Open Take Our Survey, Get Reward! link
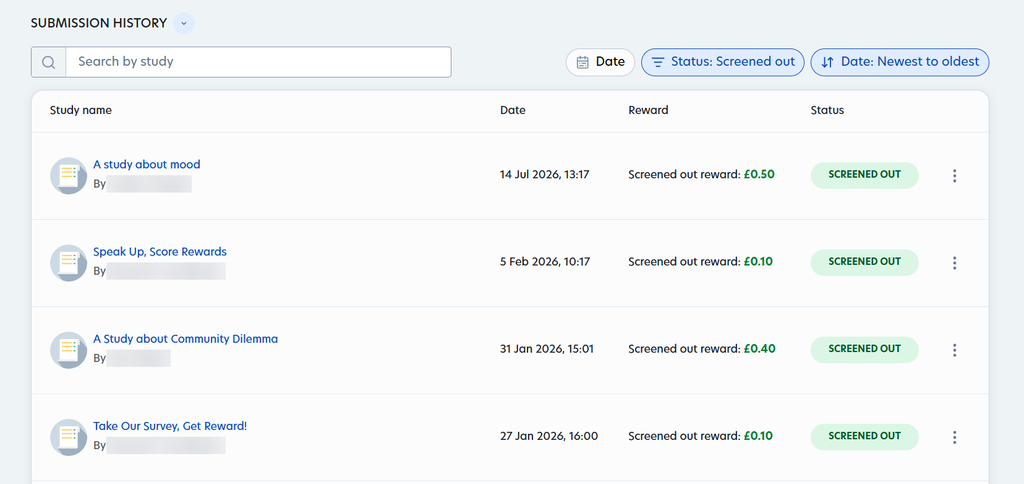1024x484 pixels. coord(170,426)
